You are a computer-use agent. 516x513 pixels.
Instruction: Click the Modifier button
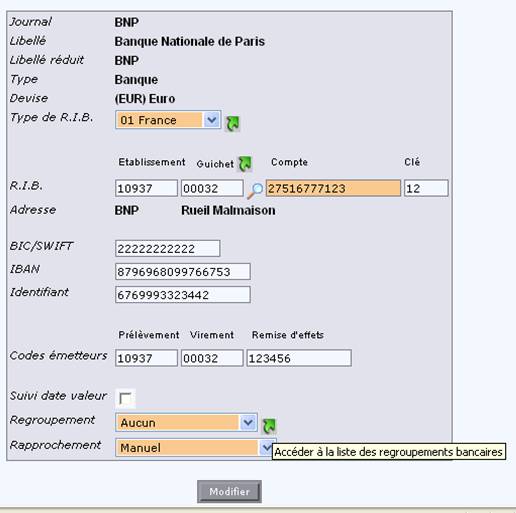pos(229,491)
